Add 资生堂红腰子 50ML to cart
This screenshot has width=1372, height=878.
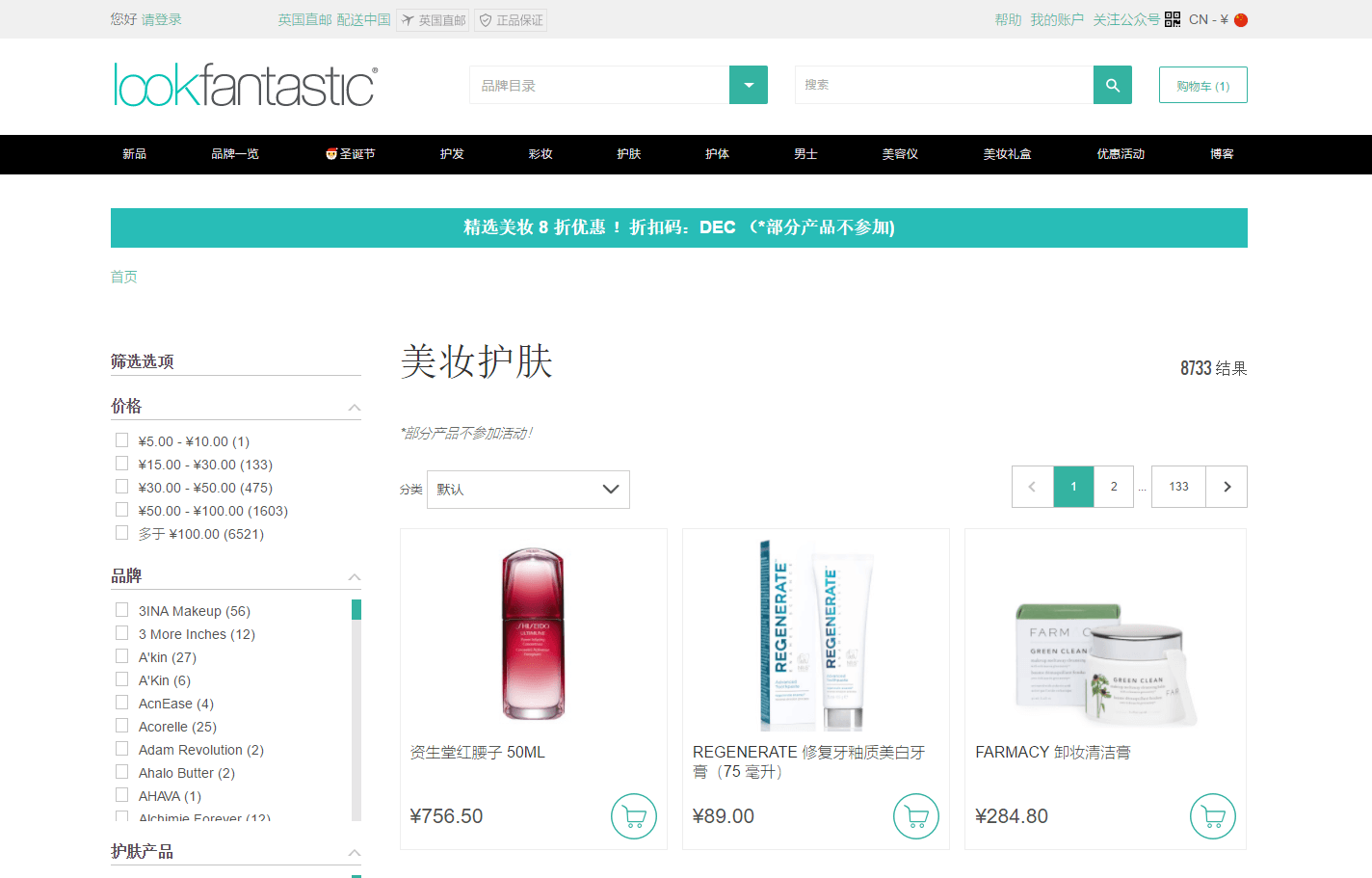(634, 816)
